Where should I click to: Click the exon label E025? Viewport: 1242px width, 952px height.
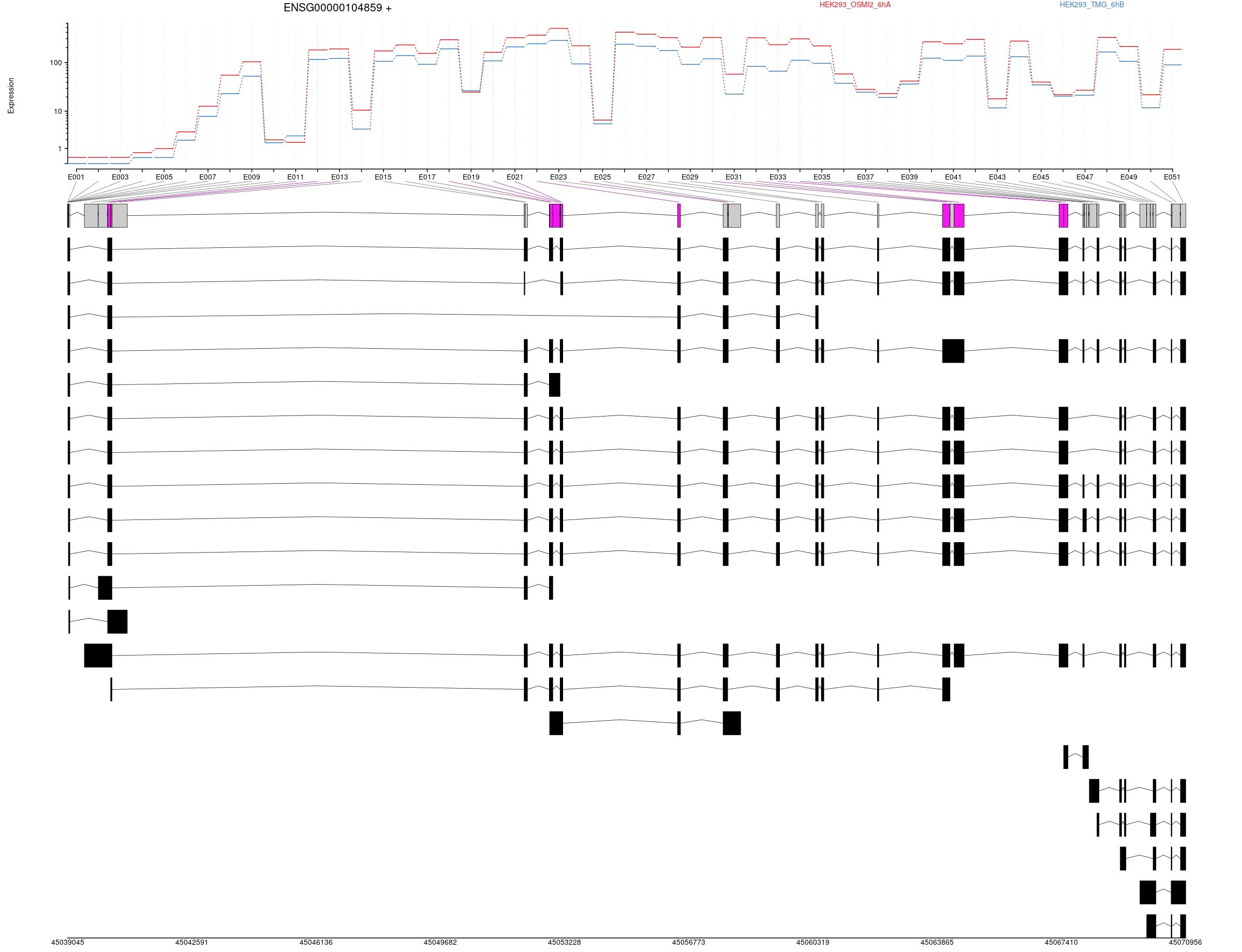coord(602,177)
